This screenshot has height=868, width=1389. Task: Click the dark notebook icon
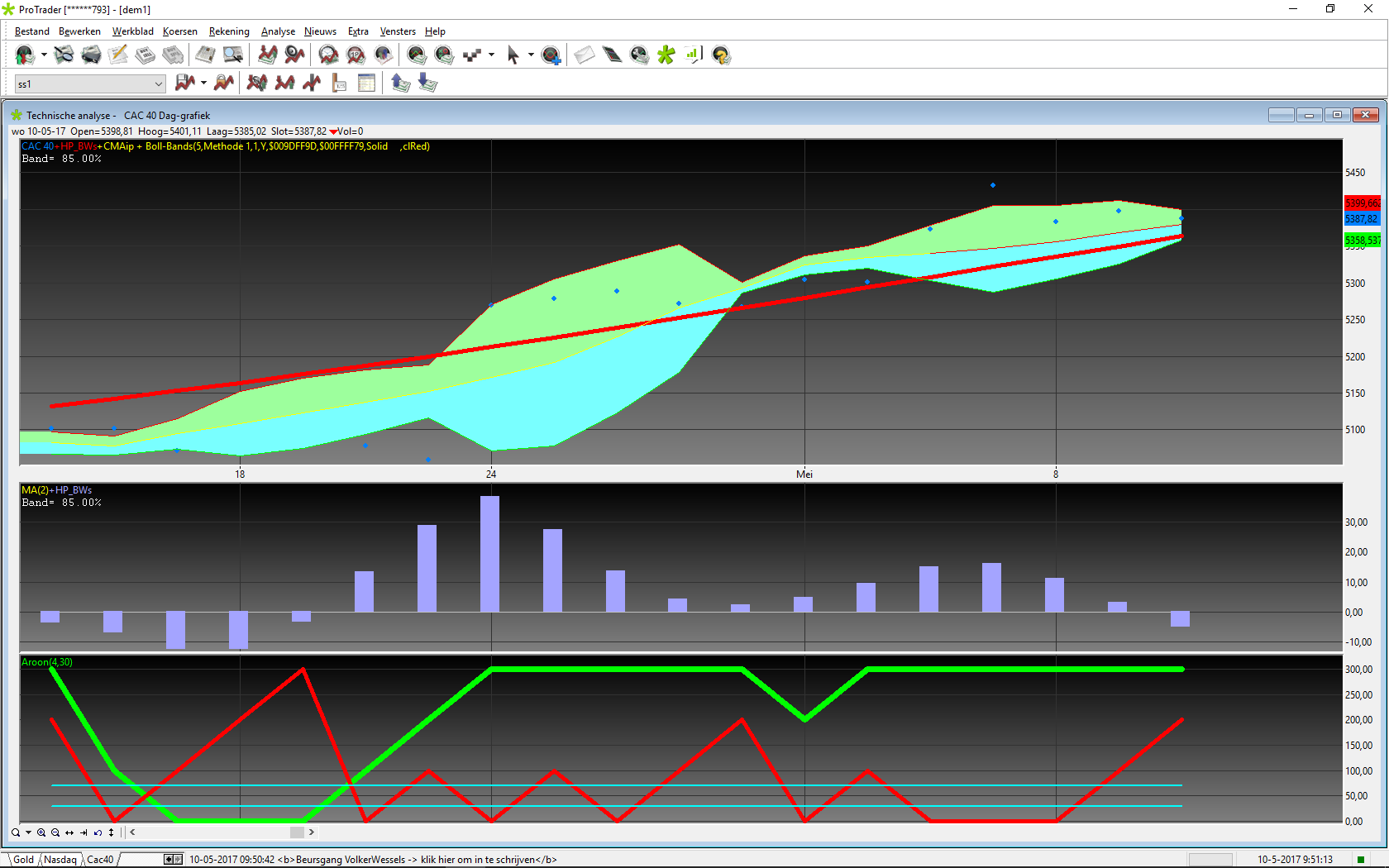612,55
